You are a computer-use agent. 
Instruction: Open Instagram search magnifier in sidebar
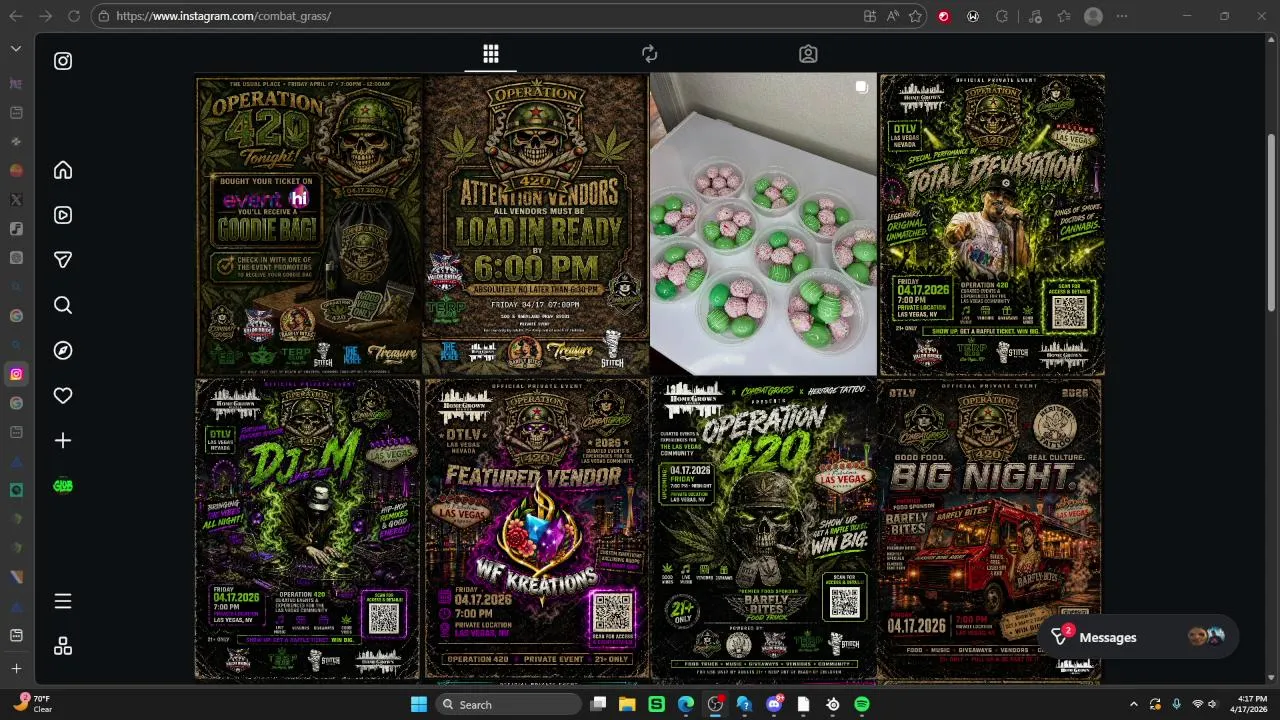(63, 305)
